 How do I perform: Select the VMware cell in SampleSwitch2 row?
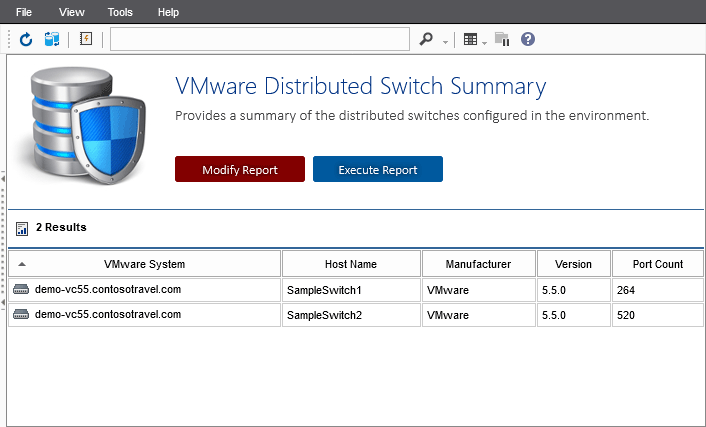point(479,315)
